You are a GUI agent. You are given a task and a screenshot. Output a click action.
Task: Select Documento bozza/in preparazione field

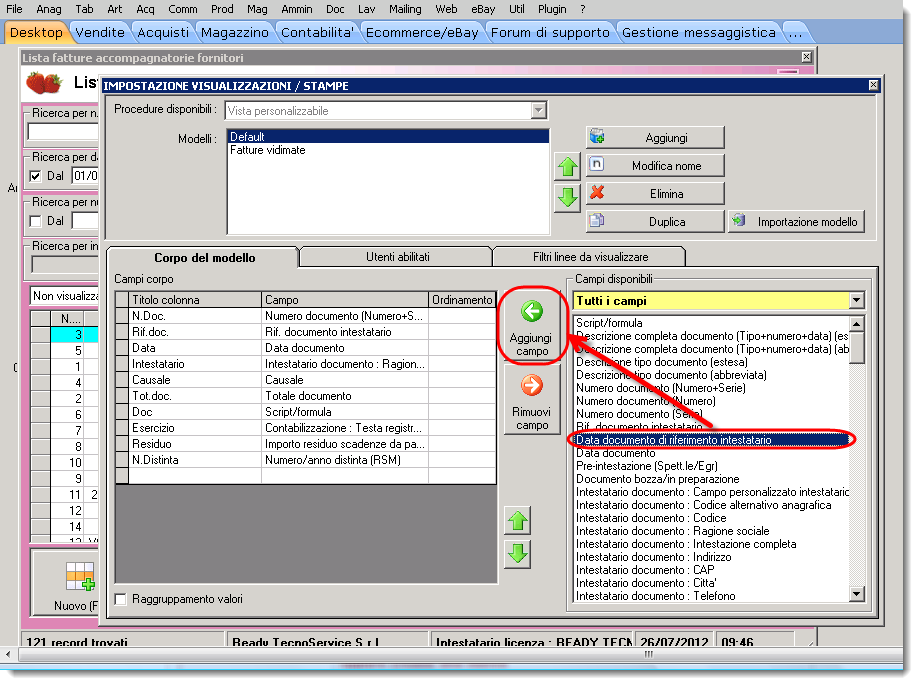pos(711,479)
